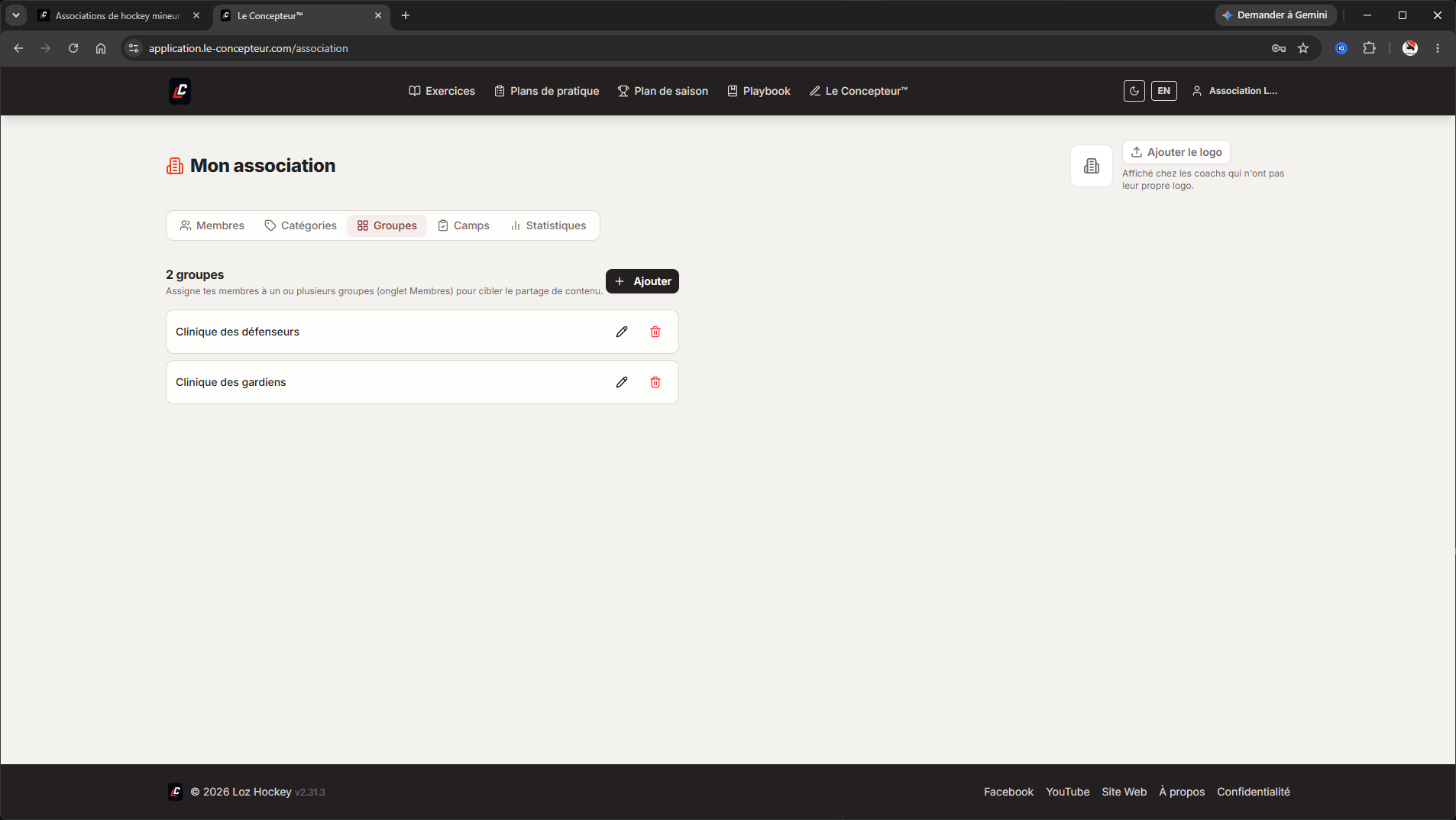Switch language to EN
1456x820 pixels.
(1163, 91)
